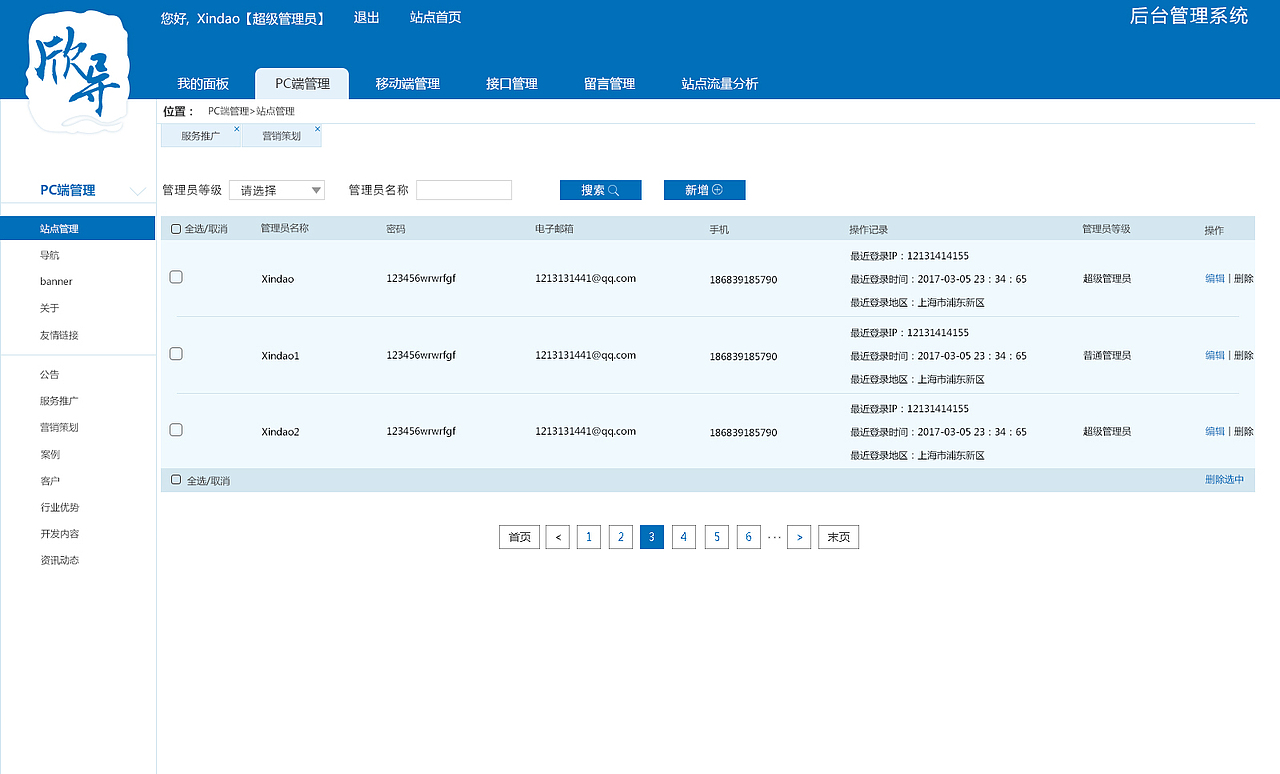This screenshot has height=774, width=1280.
Task: Focus the 管理员名称 input field
Action: coord(464,190)
